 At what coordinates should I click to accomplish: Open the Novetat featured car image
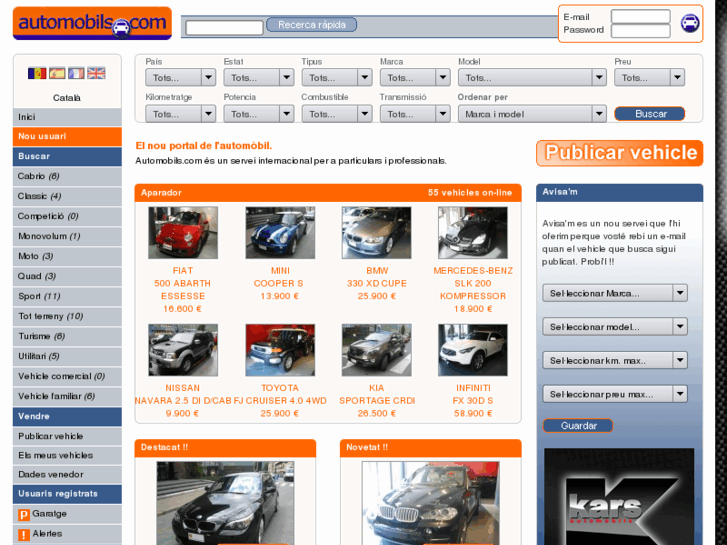coord(431,503)
